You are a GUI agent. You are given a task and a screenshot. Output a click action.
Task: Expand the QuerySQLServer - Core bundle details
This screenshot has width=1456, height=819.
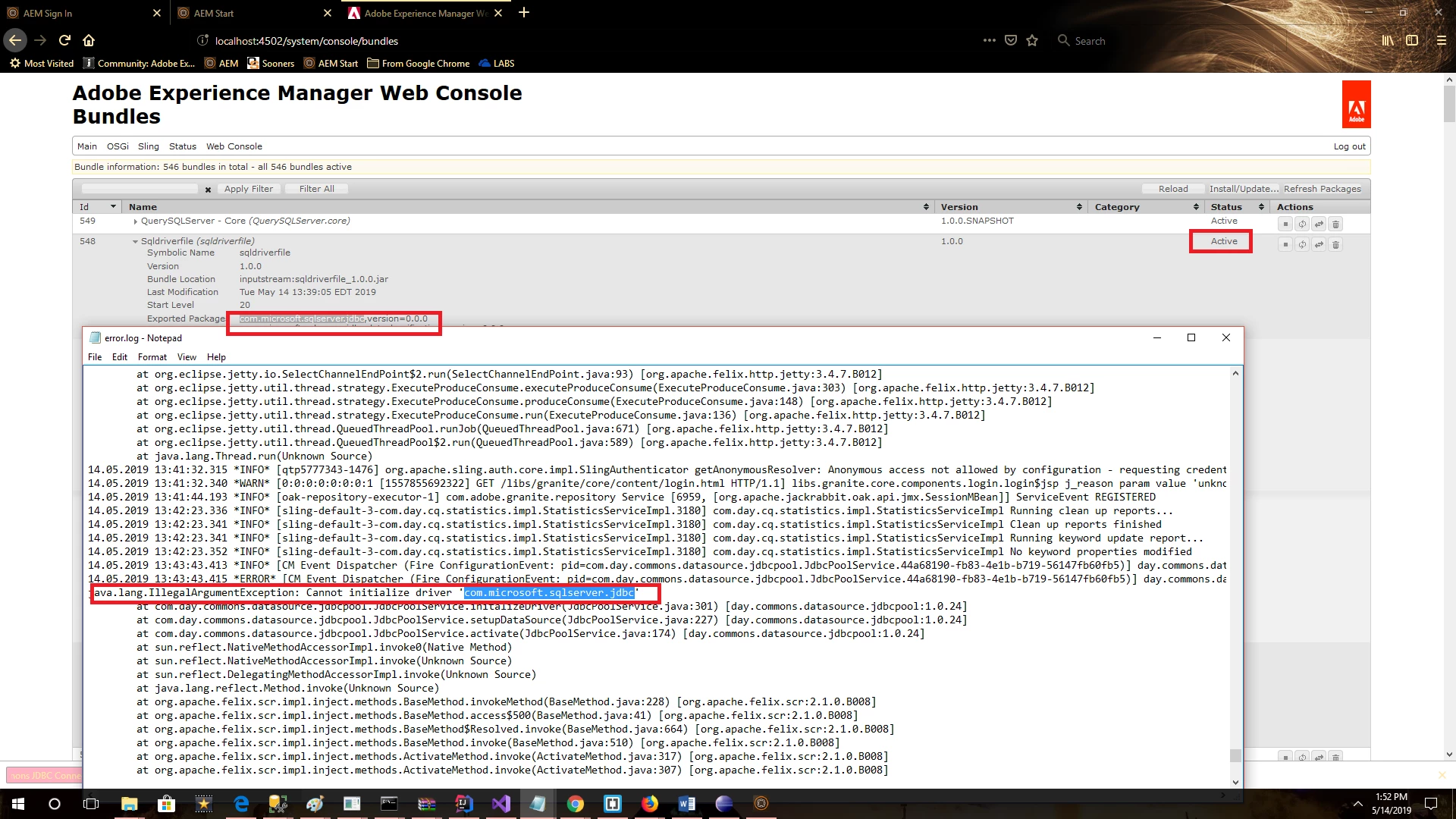tap(135, 221)
